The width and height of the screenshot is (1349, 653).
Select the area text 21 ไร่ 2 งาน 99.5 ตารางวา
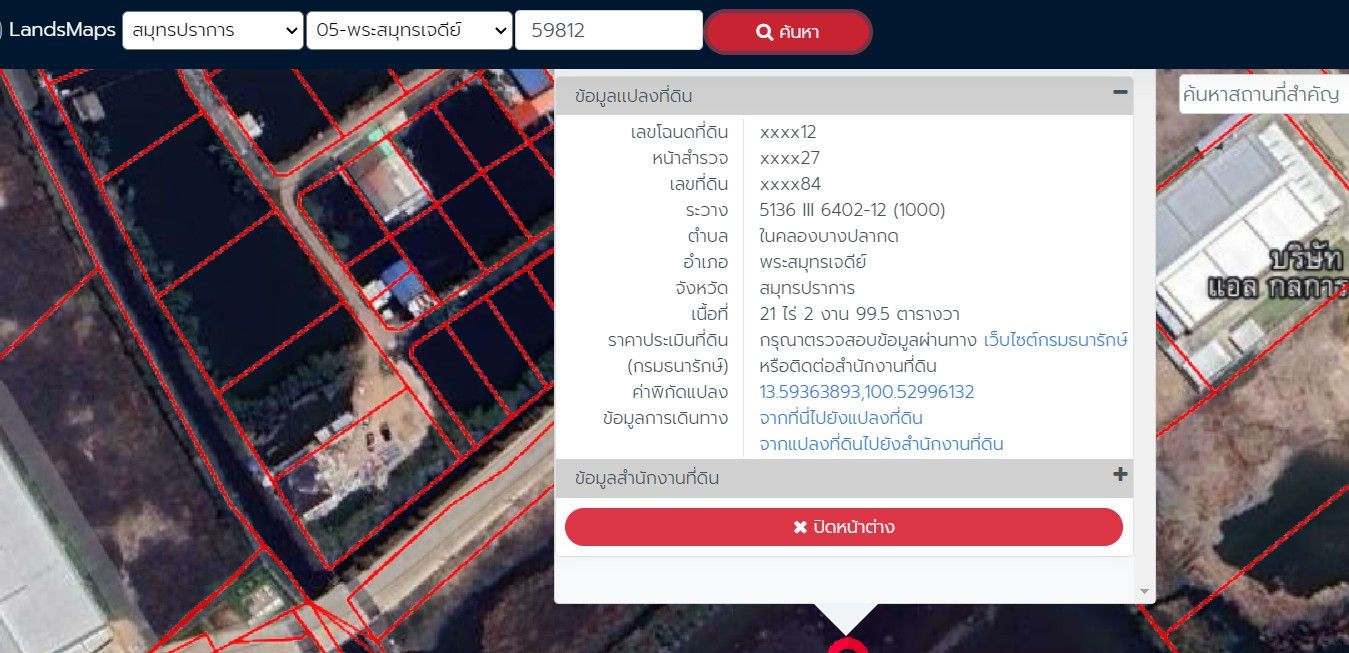click(x=859, y=314)
